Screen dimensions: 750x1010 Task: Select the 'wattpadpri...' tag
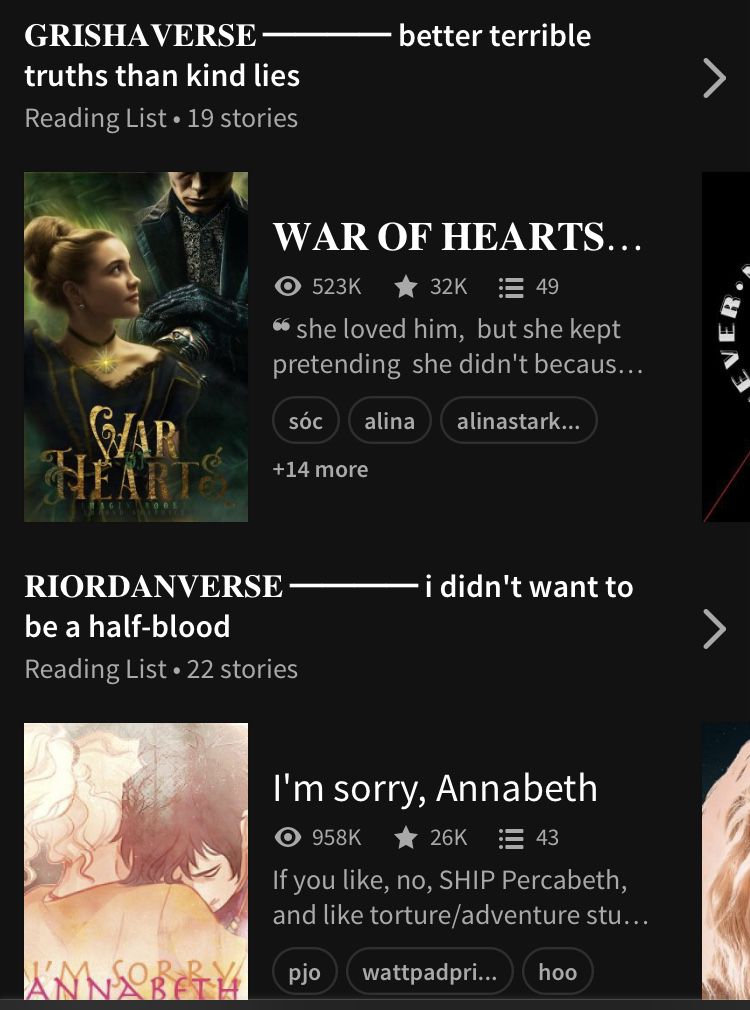click(x=430, y=971)
